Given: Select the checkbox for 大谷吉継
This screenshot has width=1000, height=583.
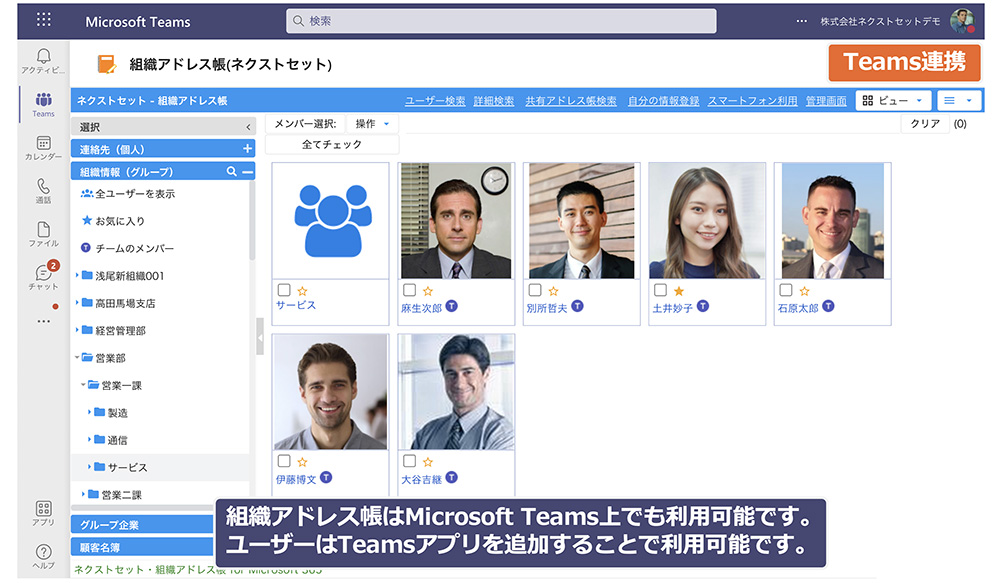Looking at the screenshot, I should pyautogui.click(x=409, y=461).
